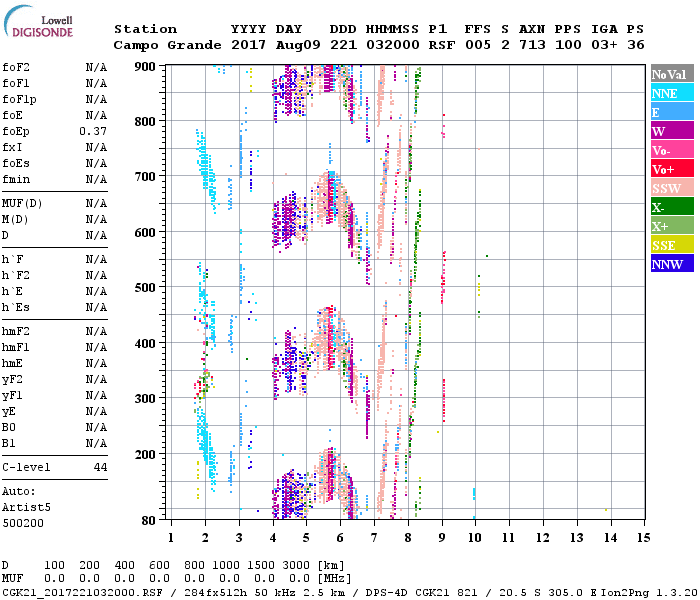The height and width of the screenshot is (600, 700).
Task: Select the X+ light green legend entry
Action: pyautogui.click(x=671, y=226)
